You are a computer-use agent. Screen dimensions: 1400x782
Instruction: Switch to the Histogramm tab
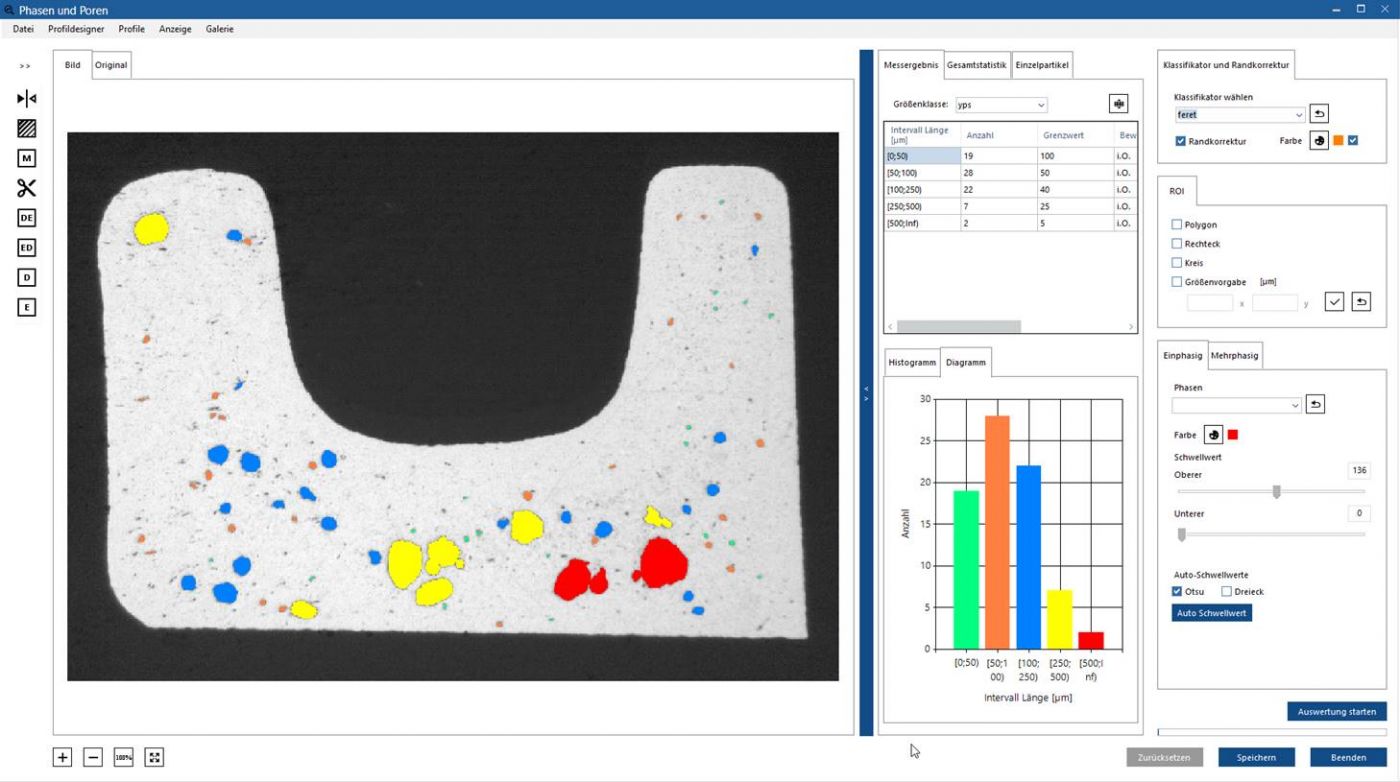(x=912, y=362)
